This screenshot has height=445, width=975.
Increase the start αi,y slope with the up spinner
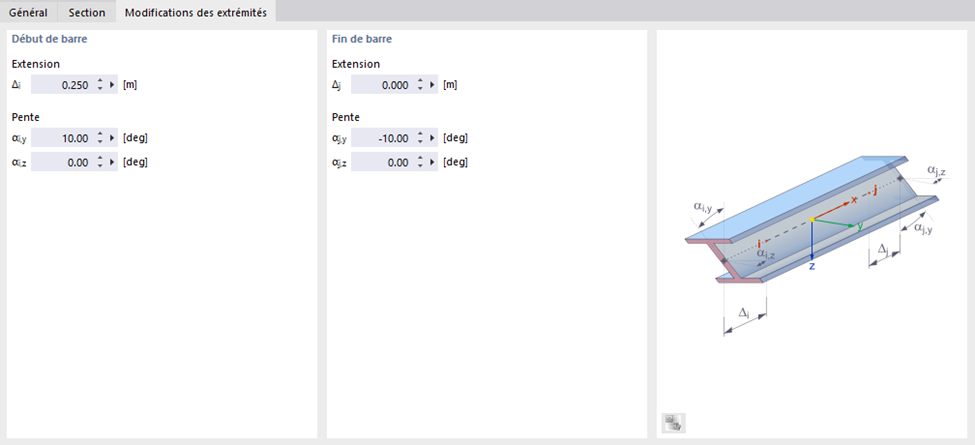[100, 134]
